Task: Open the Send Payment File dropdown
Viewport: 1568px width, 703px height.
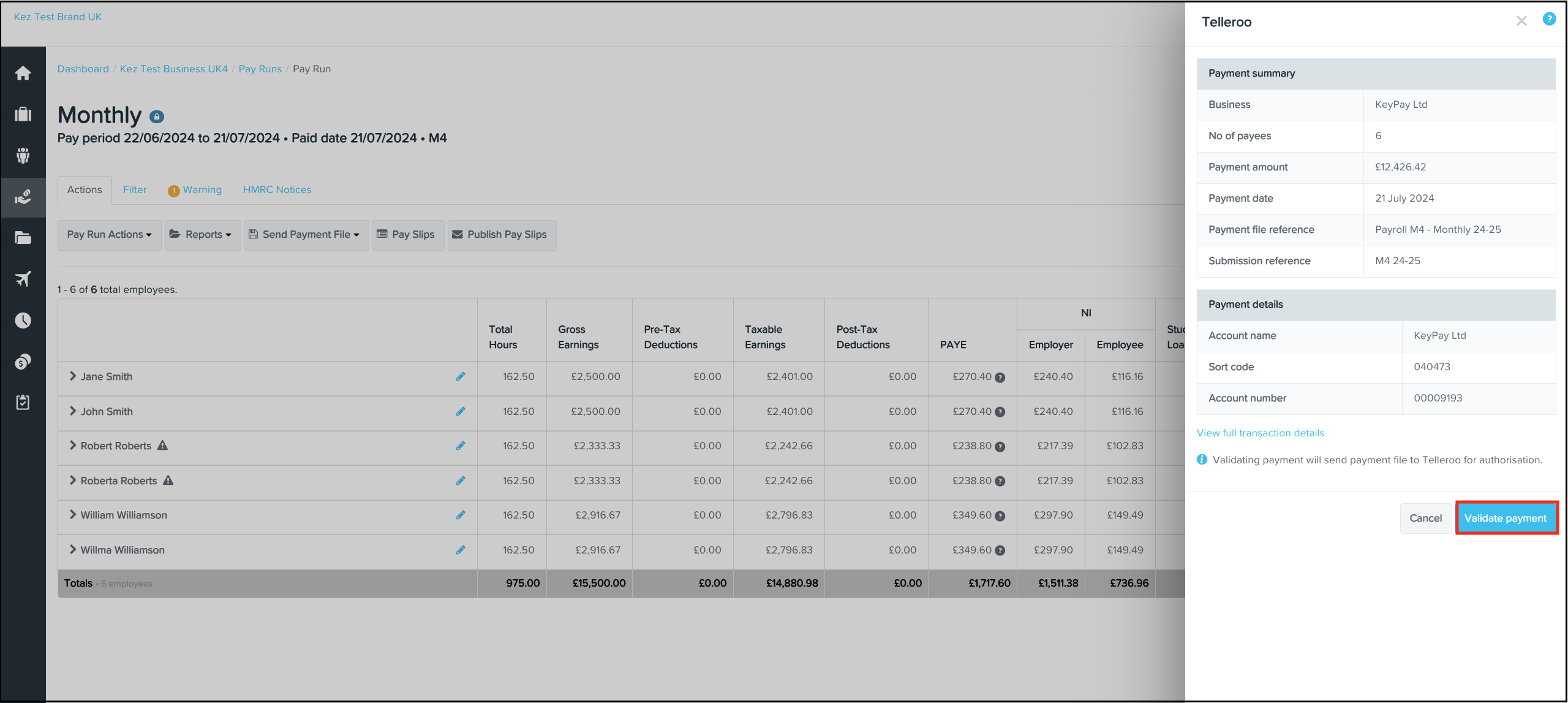Action: pos(306,235)
